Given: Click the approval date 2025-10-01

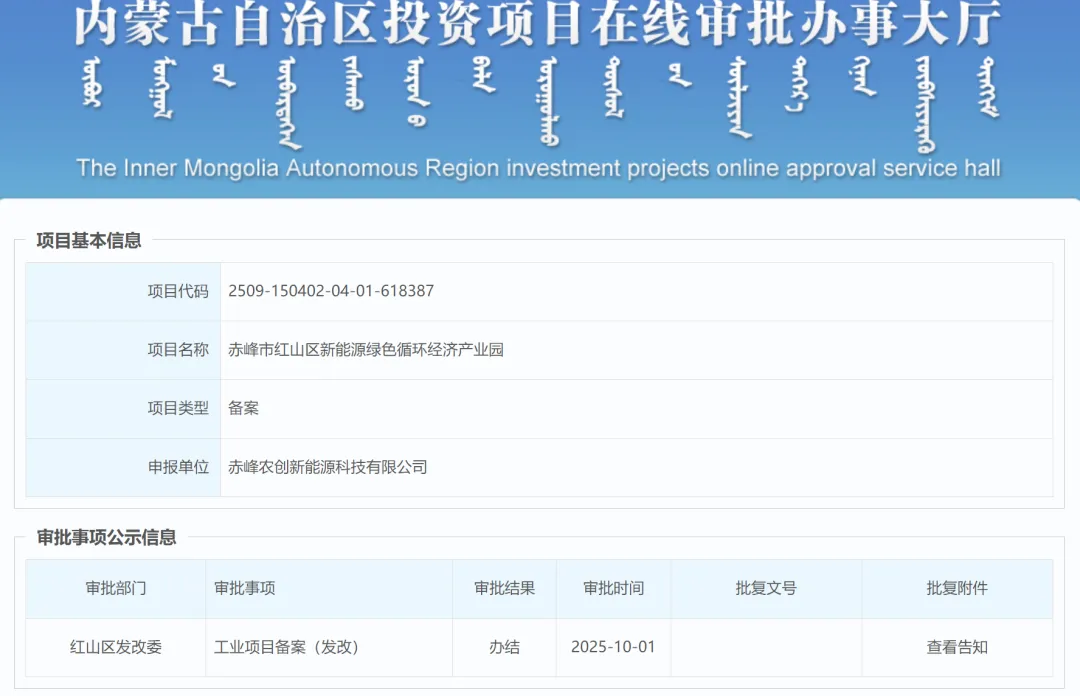Looking at the screenshot, I should coord(613,646).
